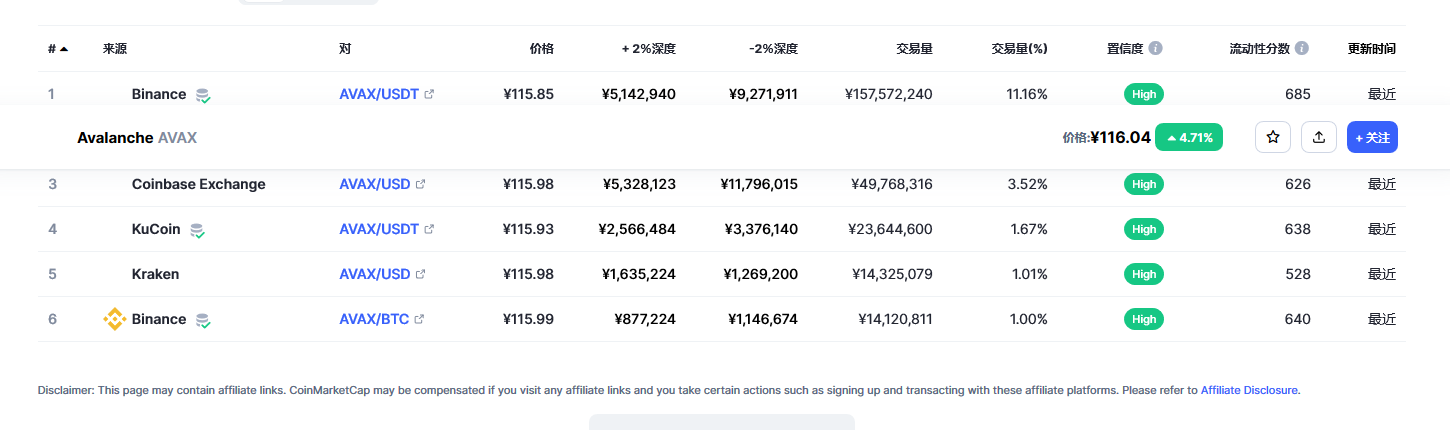Open AVAX/USDT pair link for Binance

click(379, 94)
